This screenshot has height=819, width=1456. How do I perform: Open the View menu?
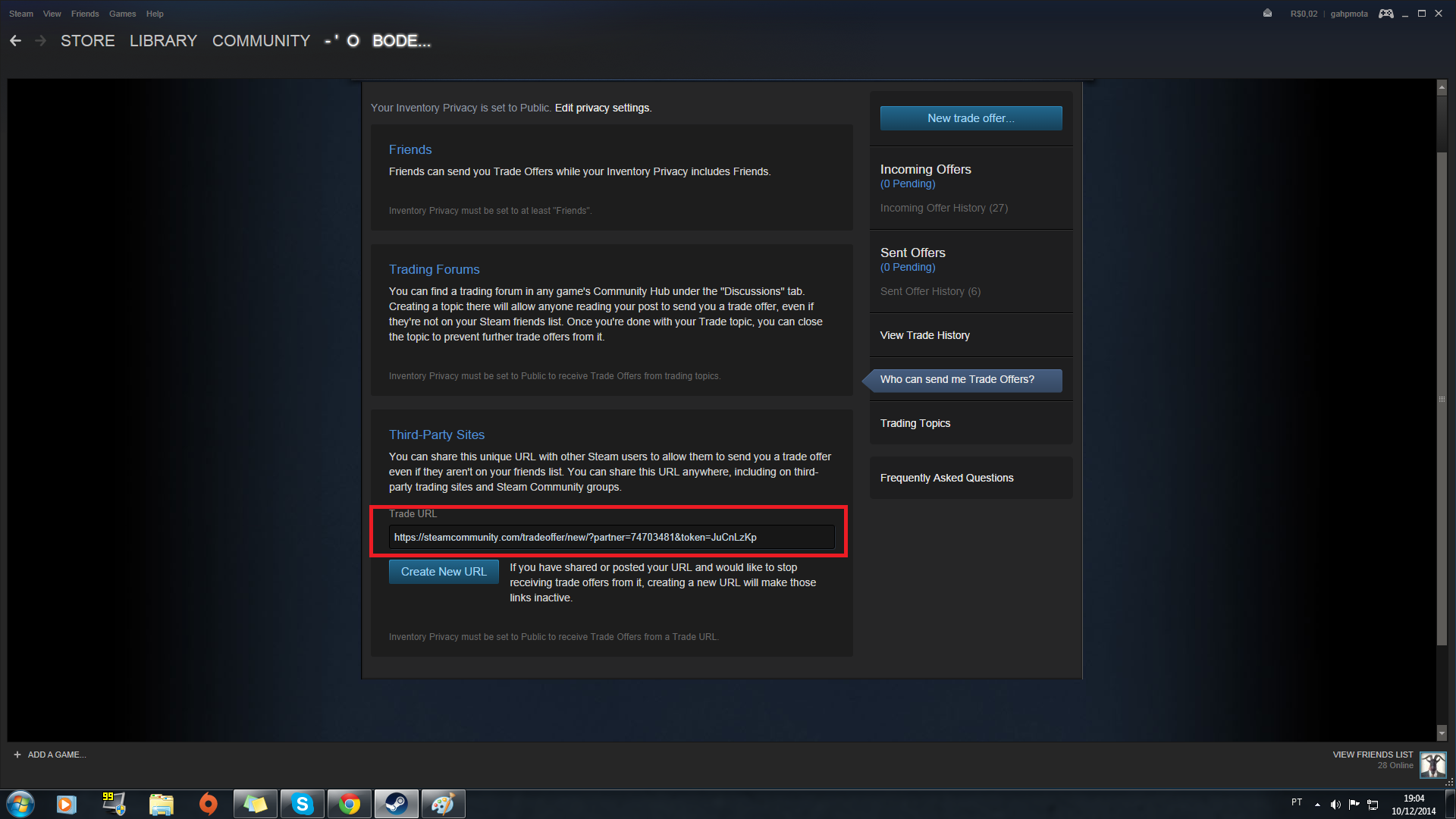point(51,13)
